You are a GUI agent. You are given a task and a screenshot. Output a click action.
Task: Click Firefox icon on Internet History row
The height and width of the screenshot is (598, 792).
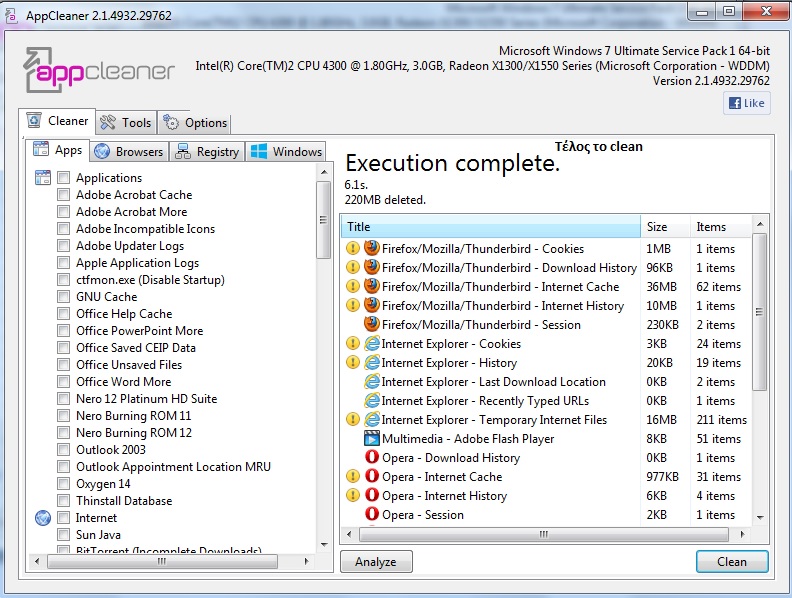pos(372,305)
